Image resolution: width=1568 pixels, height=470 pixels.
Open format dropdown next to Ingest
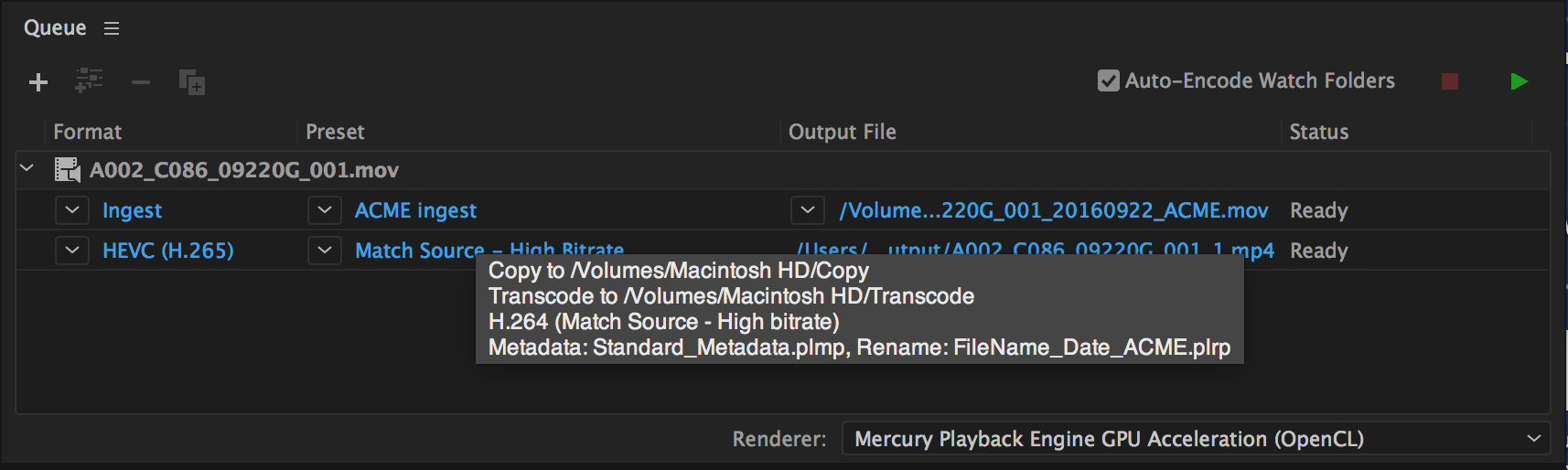[72, 210]
